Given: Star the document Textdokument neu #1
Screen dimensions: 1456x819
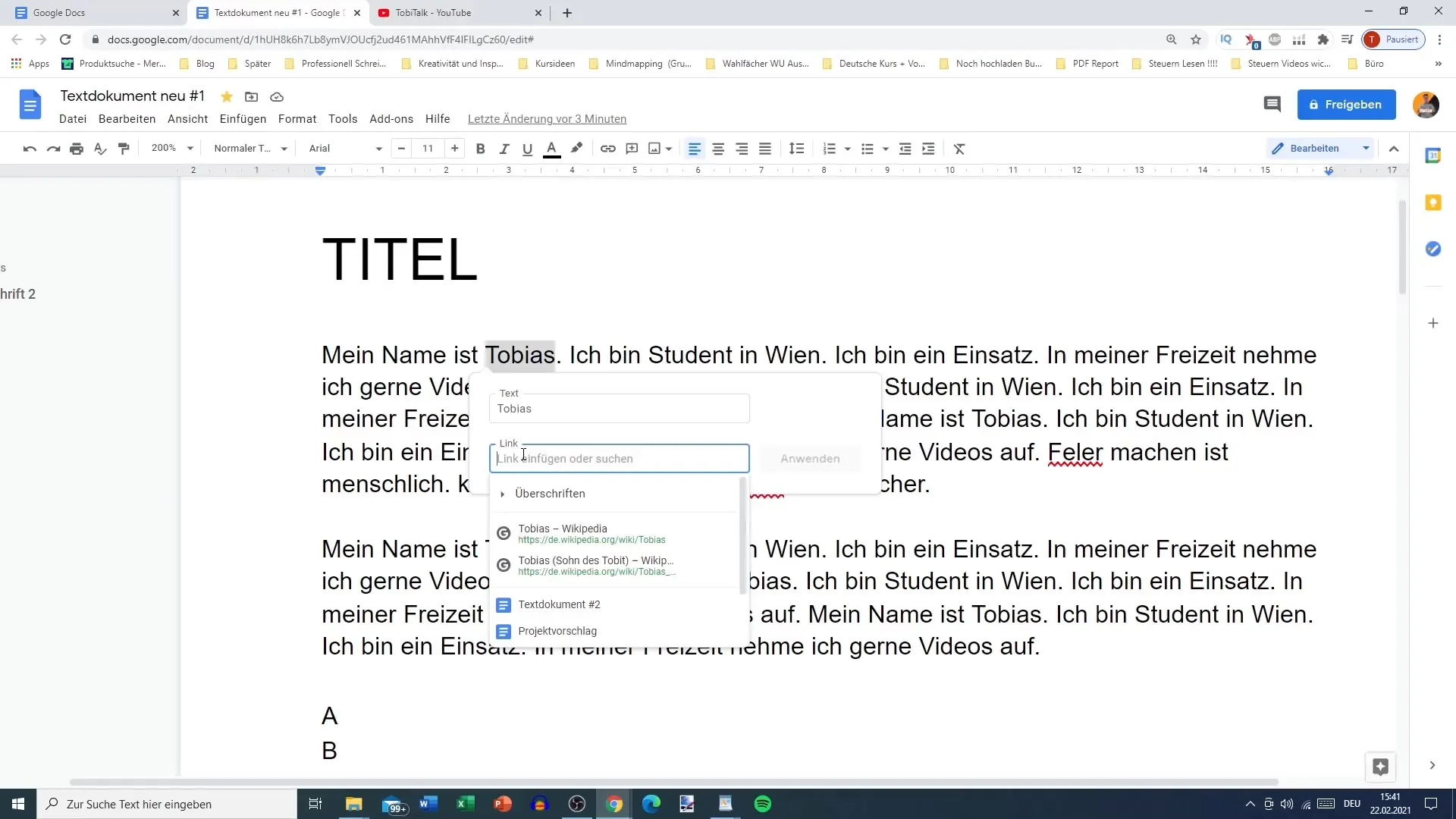Looking at the screenshot, I should point(226,96).
